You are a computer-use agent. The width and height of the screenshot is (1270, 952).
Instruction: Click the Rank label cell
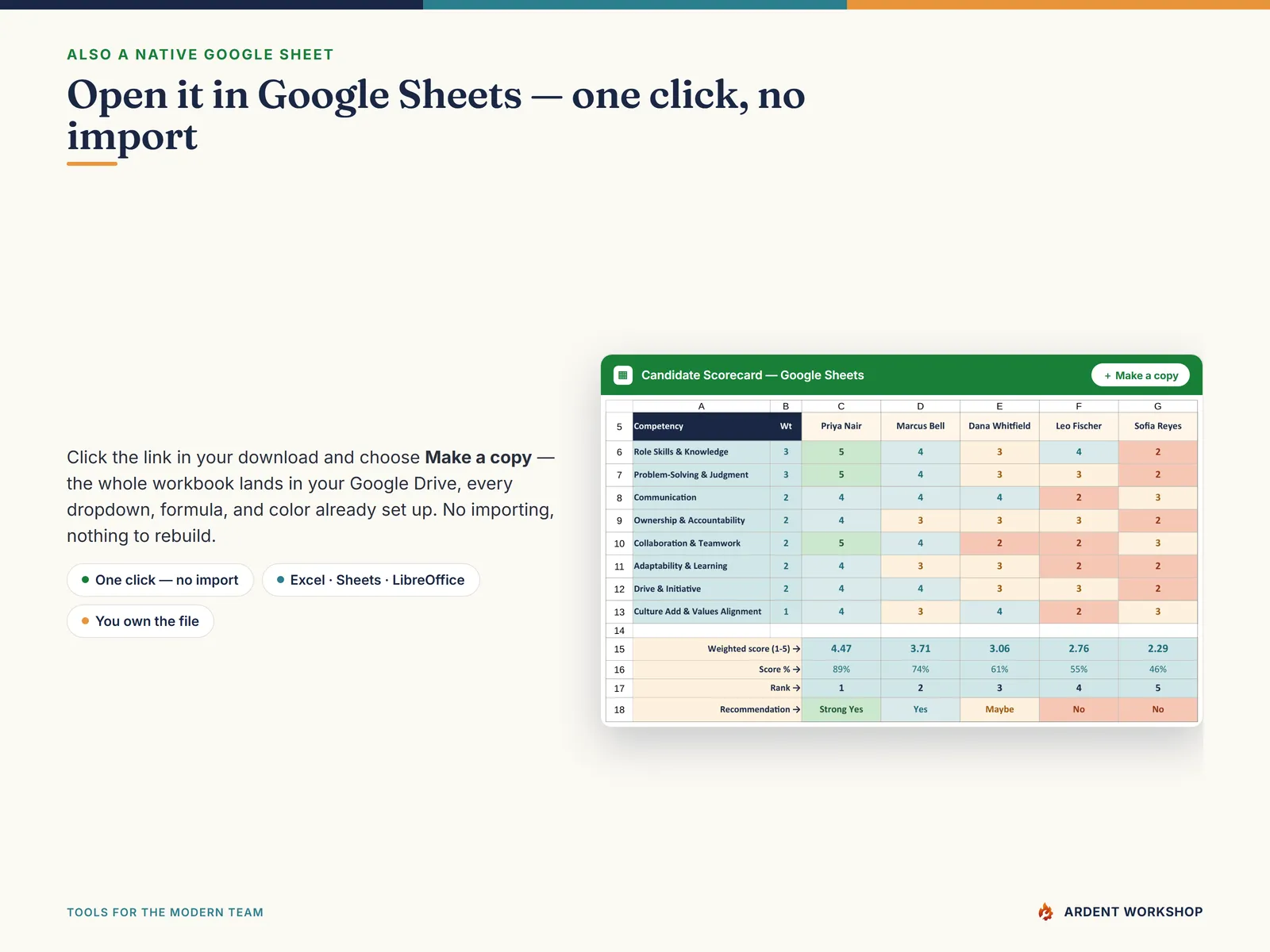point(717,689)
